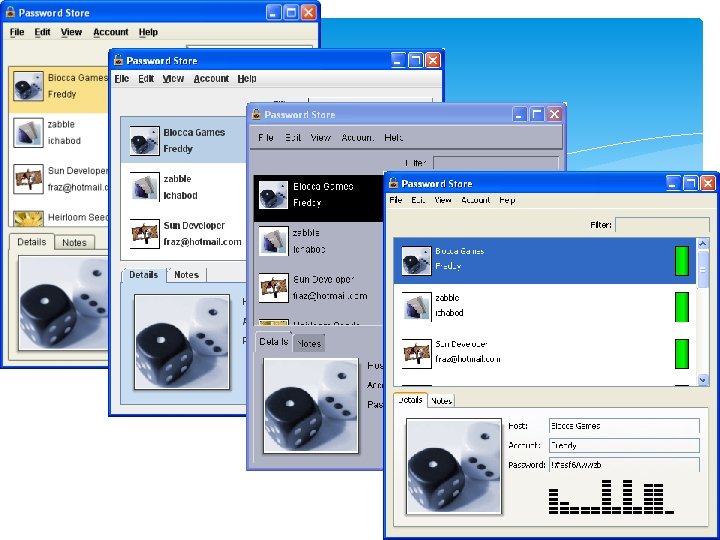
Task: Select Blocca Games dice icon in second light-blue window
Action: point(145,141)
